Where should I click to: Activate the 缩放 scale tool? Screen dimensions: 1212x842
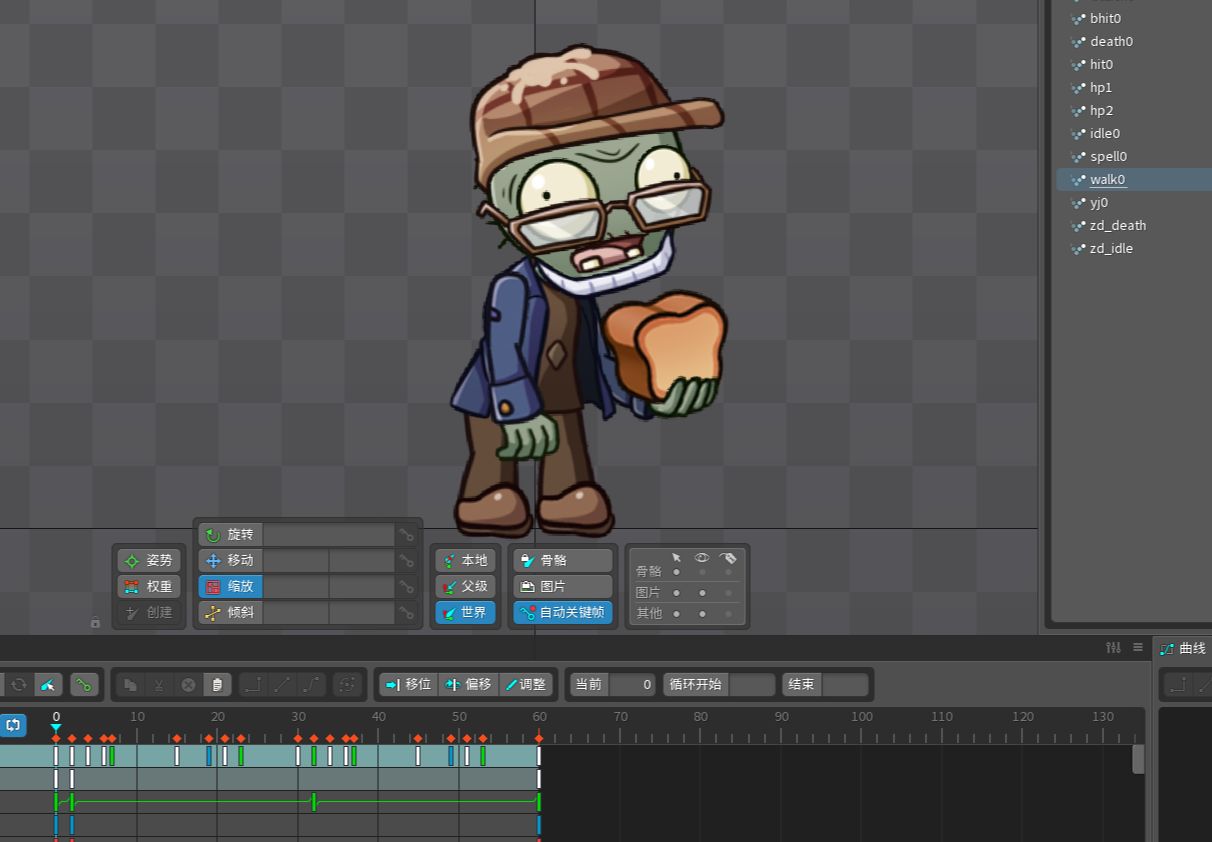[x=230, y=587]
